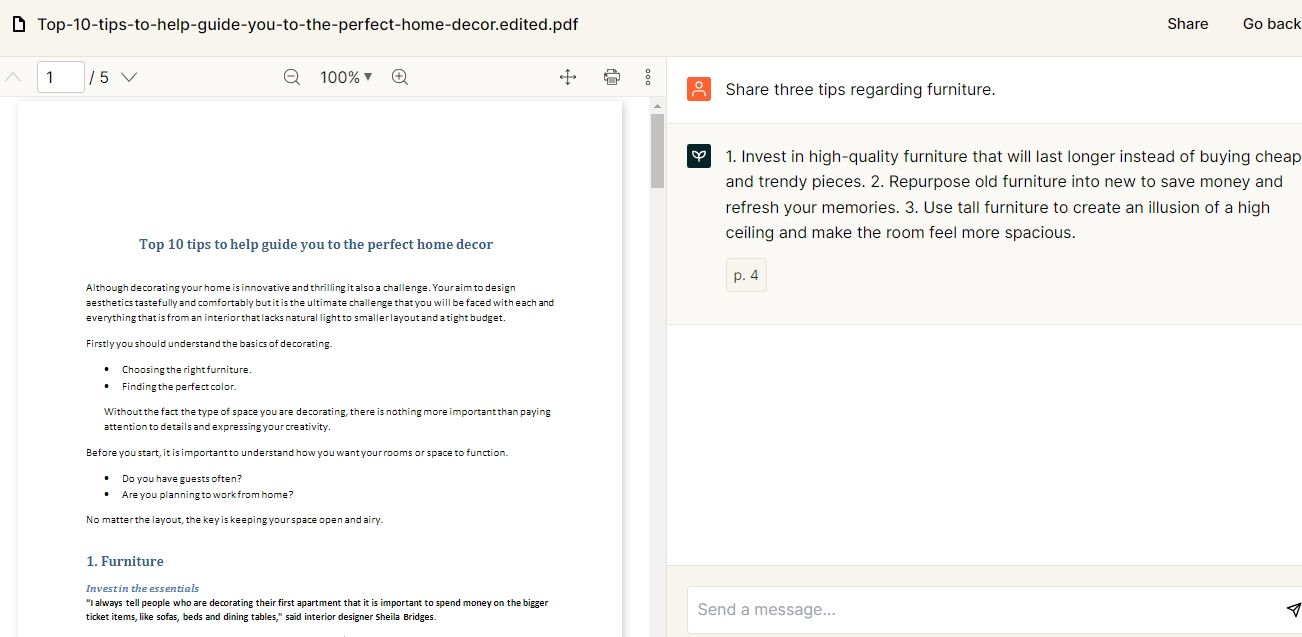Click the print document icon
The height and width of the screenshot is (637, 1302).
tap(612, 77)
